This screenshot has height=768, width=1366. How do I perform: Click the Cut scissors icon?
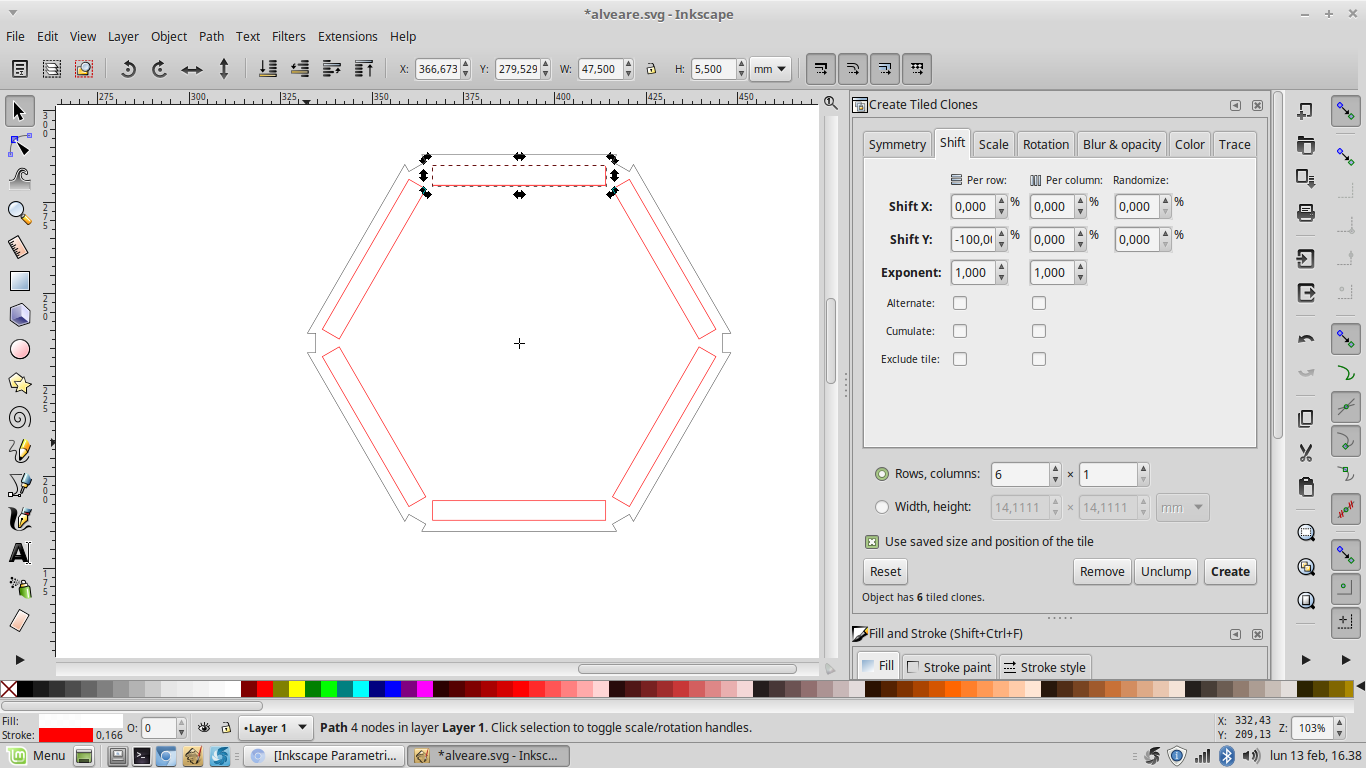point(1305,452)
